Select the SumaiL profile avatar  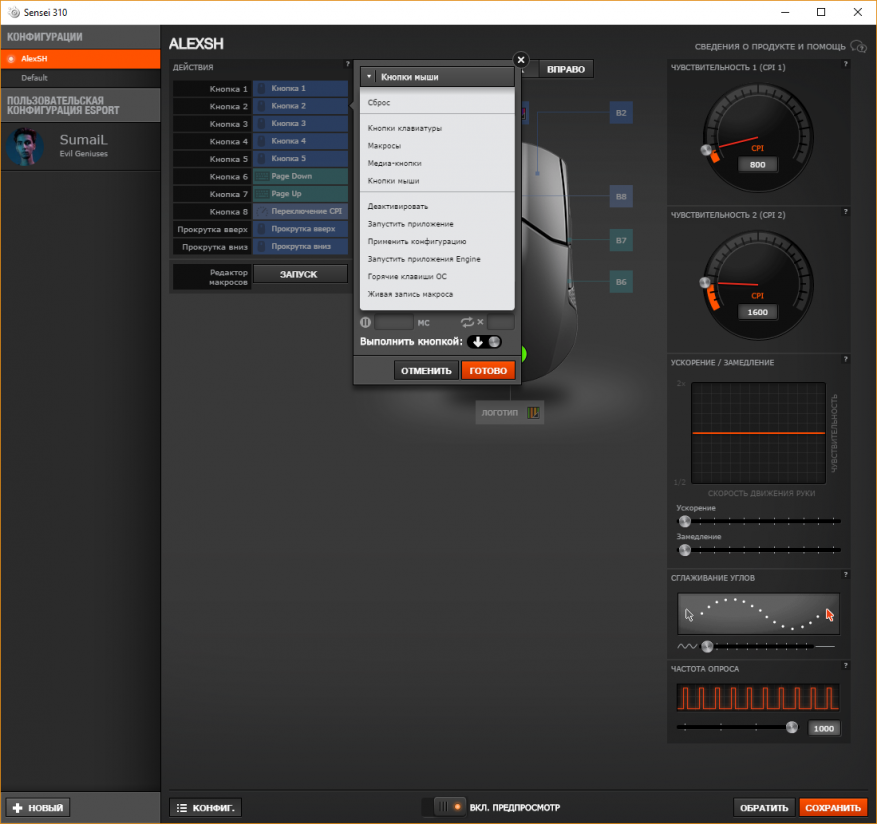[x=25, y=147]
